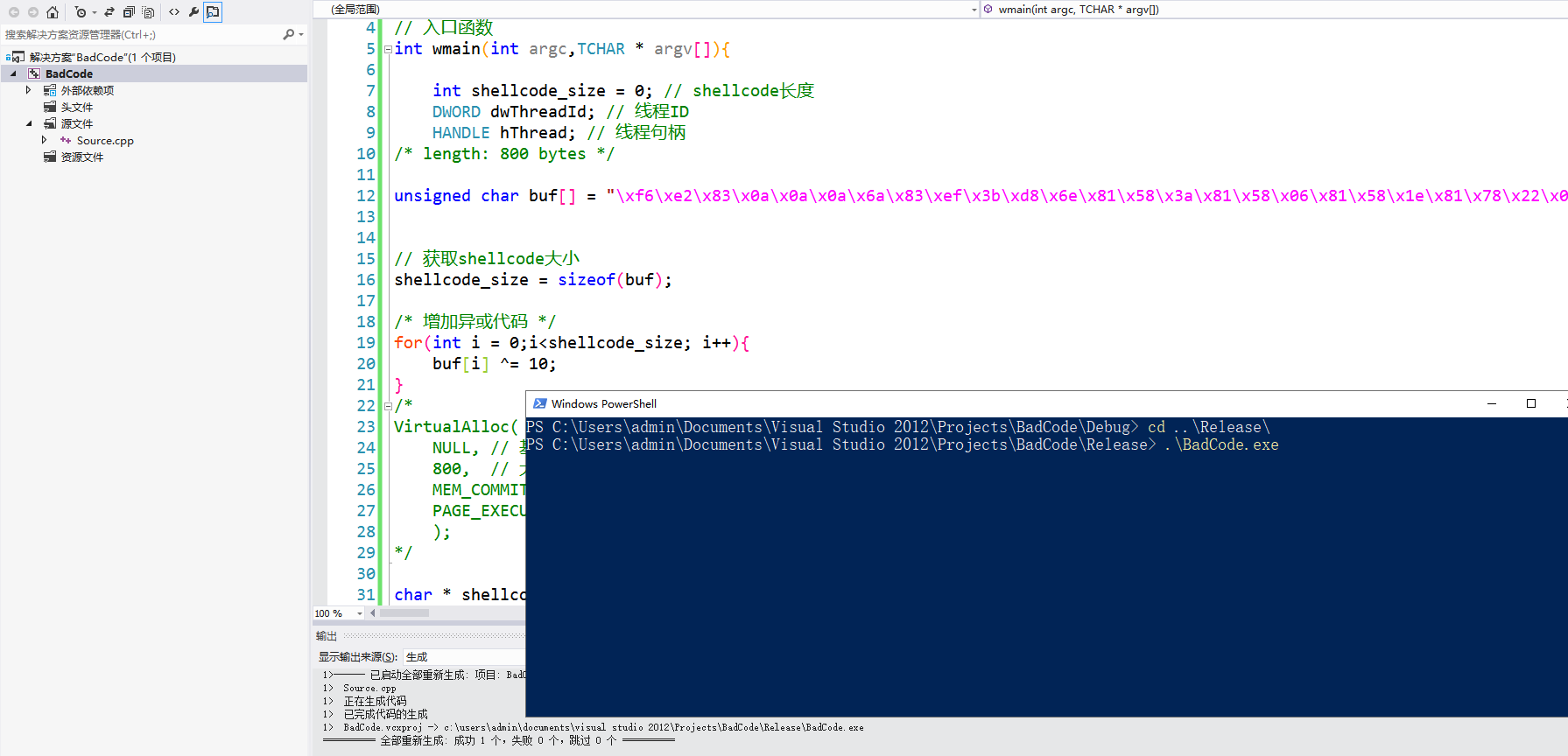Select the BadCode project node
The height and width of the screenshot is (756, 1568).
point(69,73)
